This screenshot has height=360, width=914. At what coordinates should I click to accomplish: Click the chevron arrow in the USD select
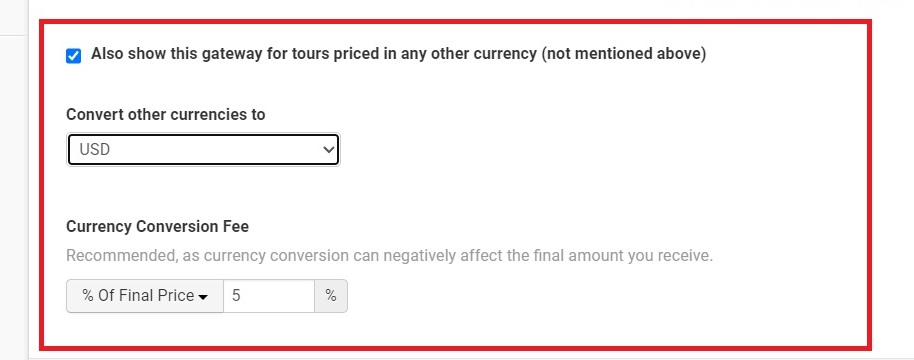tap(329, 150)
